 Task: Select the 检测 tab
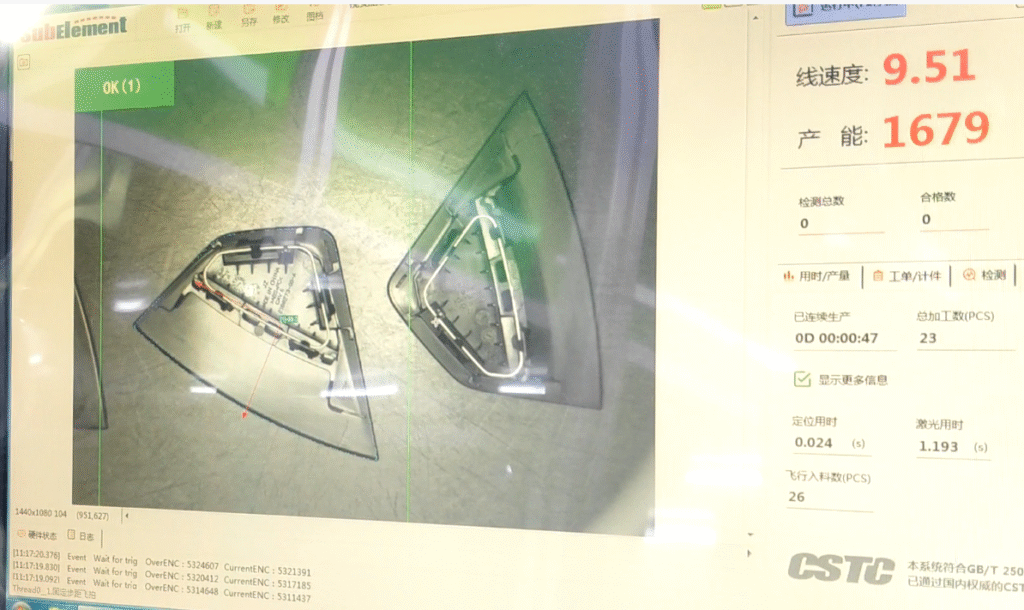coord(984,275)
